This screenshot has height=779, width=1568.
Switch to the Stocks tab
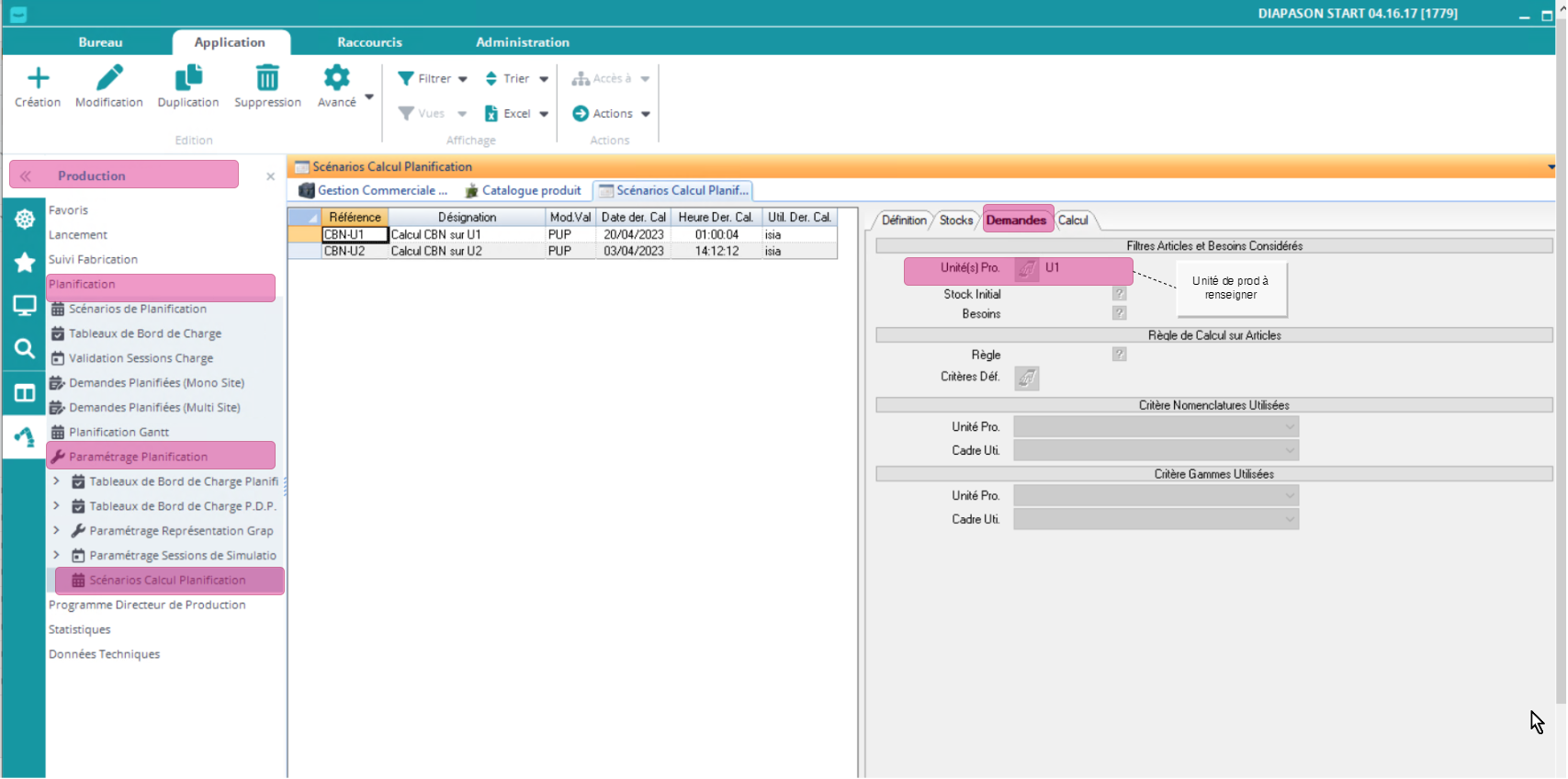click(955, 220)
